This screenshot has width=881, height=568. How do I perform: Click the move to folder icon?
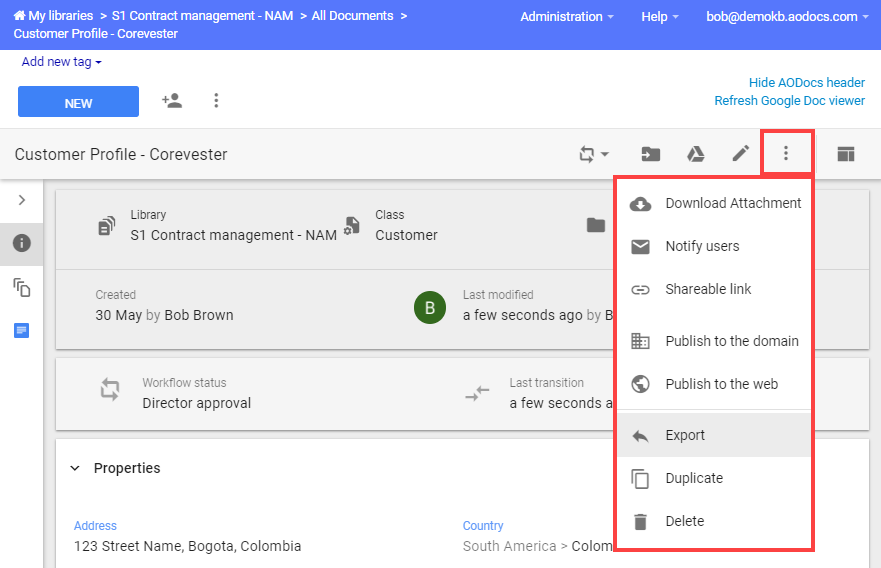pos(651,154)
